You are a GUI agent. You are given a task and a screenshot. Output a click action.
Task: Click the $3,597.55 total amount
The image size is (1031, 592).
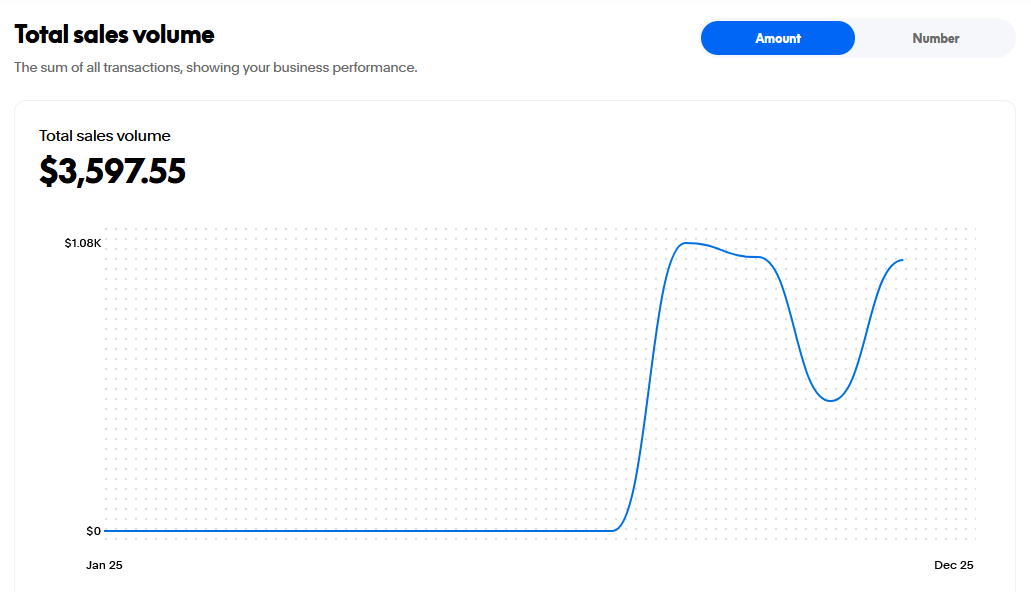click(113, 171)
